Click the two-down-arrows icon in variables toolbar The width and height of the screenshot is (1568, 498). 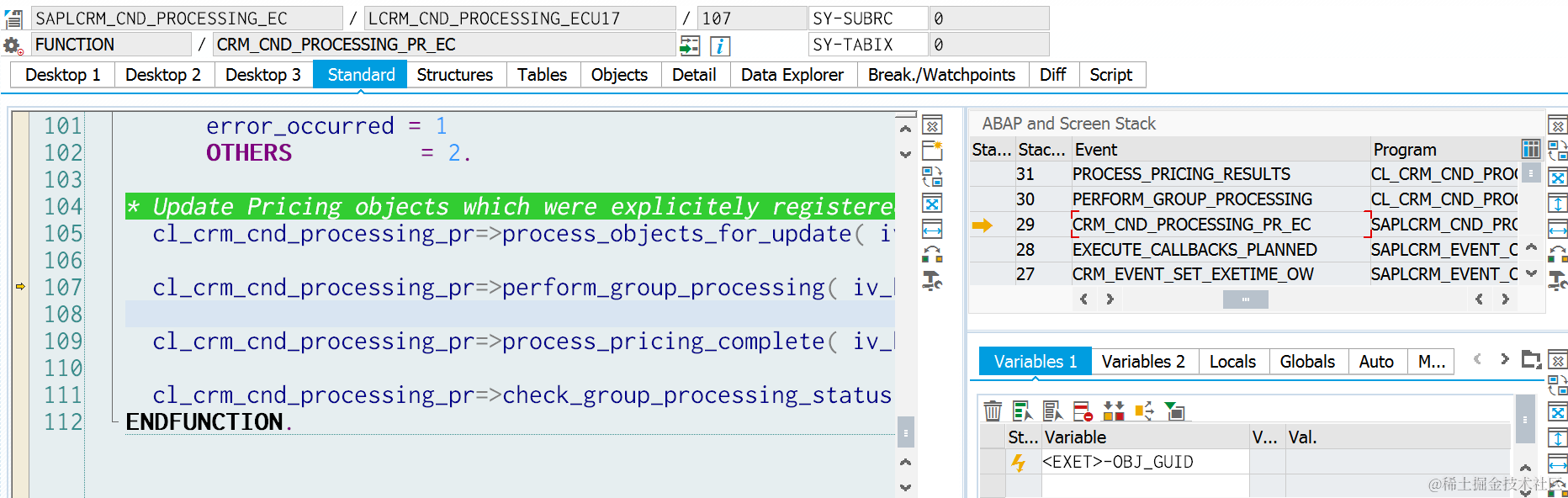click(x=1113, y=411)
